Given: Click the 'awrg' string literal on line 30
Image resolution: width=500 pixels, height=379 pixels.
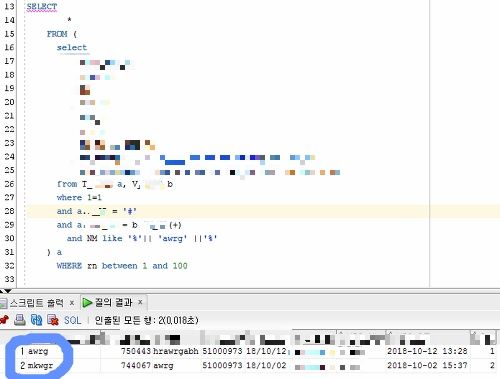Looking at the screenshot, I should (x=172, y=238).
